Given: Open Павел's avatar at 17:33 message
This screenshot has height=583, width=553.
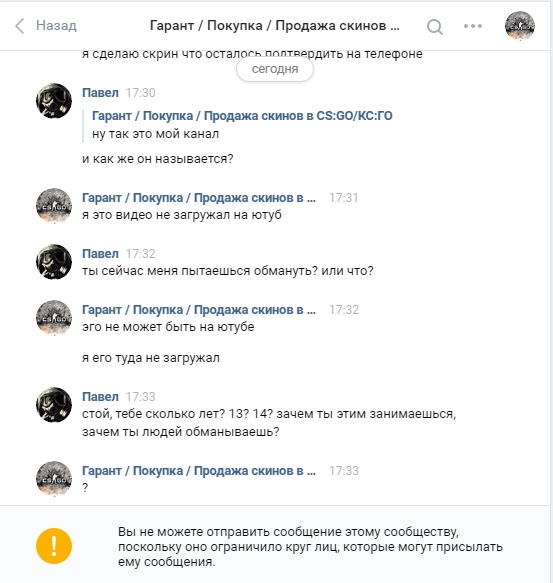Looking at the screenshot, I should click(x=54, y=405).
